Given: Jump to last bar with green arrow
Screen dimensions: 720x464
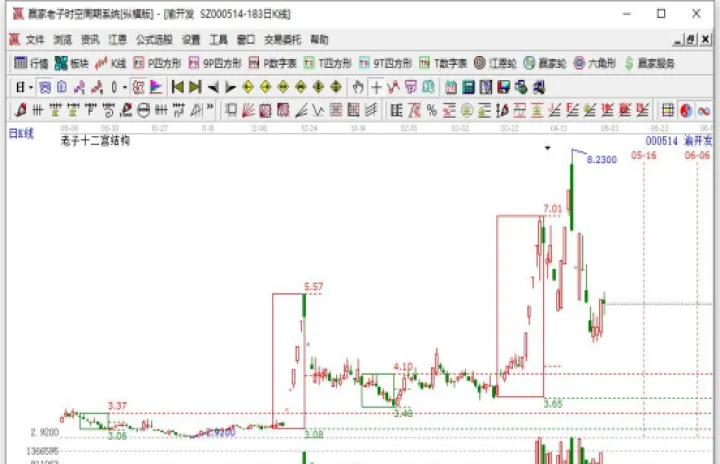Looking at the screenshot, I should click(x=195, y=87).
